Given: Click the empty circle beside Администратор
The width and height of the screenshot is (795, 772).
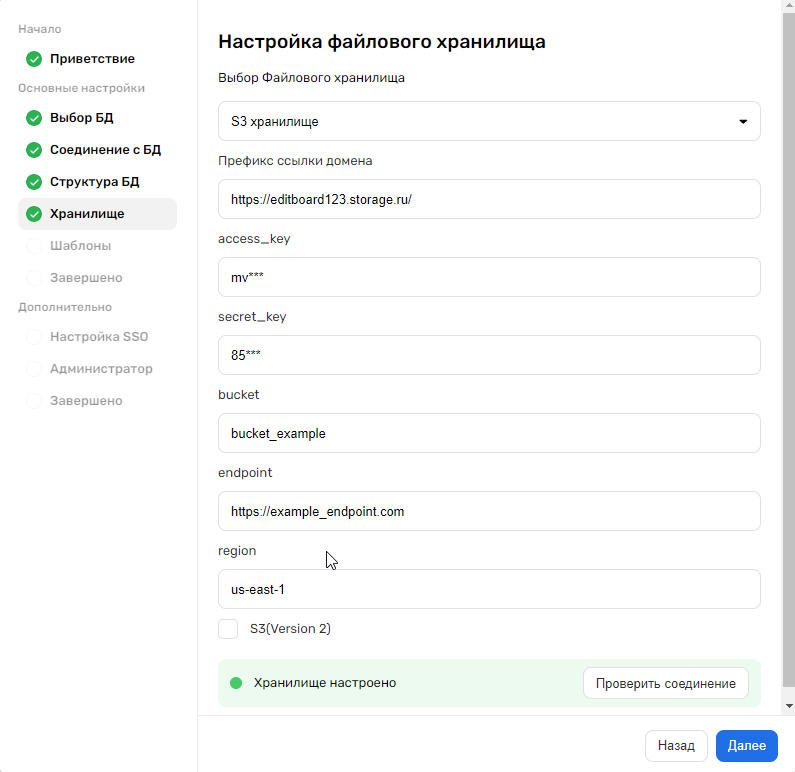Looking at the screenshot, I should [34, 369].
